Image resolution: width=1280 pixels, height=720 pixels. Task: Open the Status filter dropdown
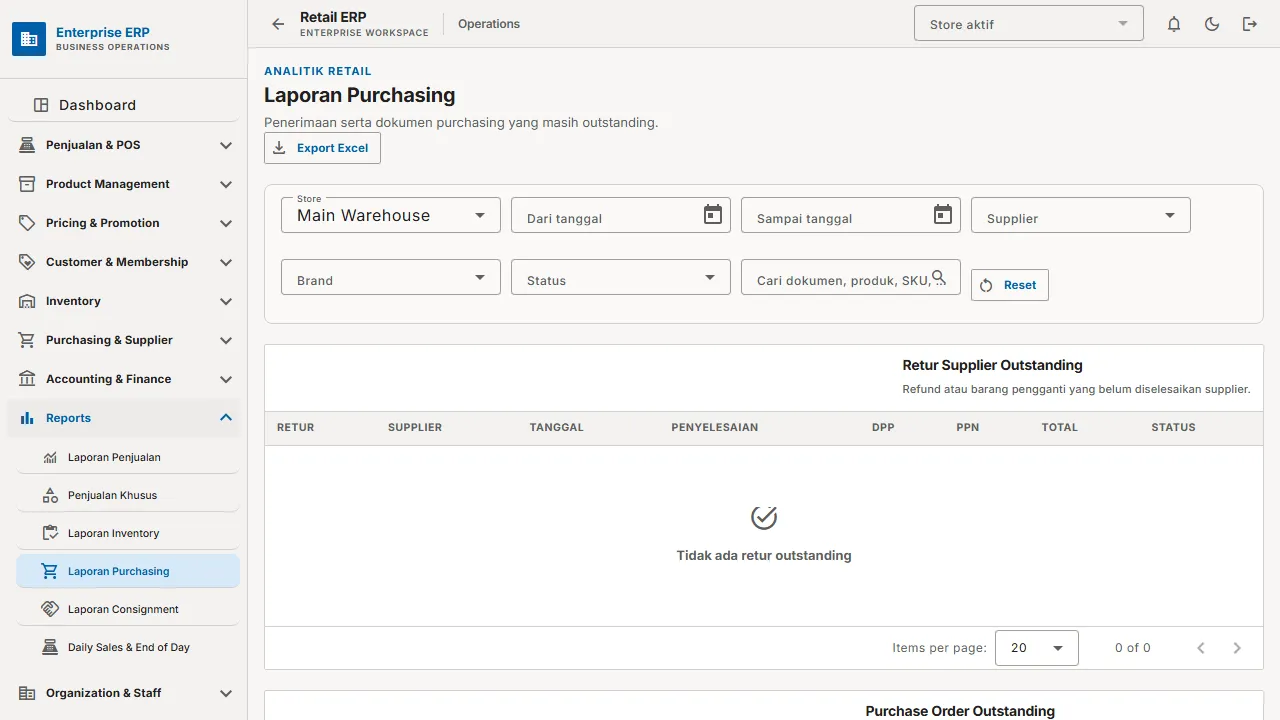pos(621,277)
